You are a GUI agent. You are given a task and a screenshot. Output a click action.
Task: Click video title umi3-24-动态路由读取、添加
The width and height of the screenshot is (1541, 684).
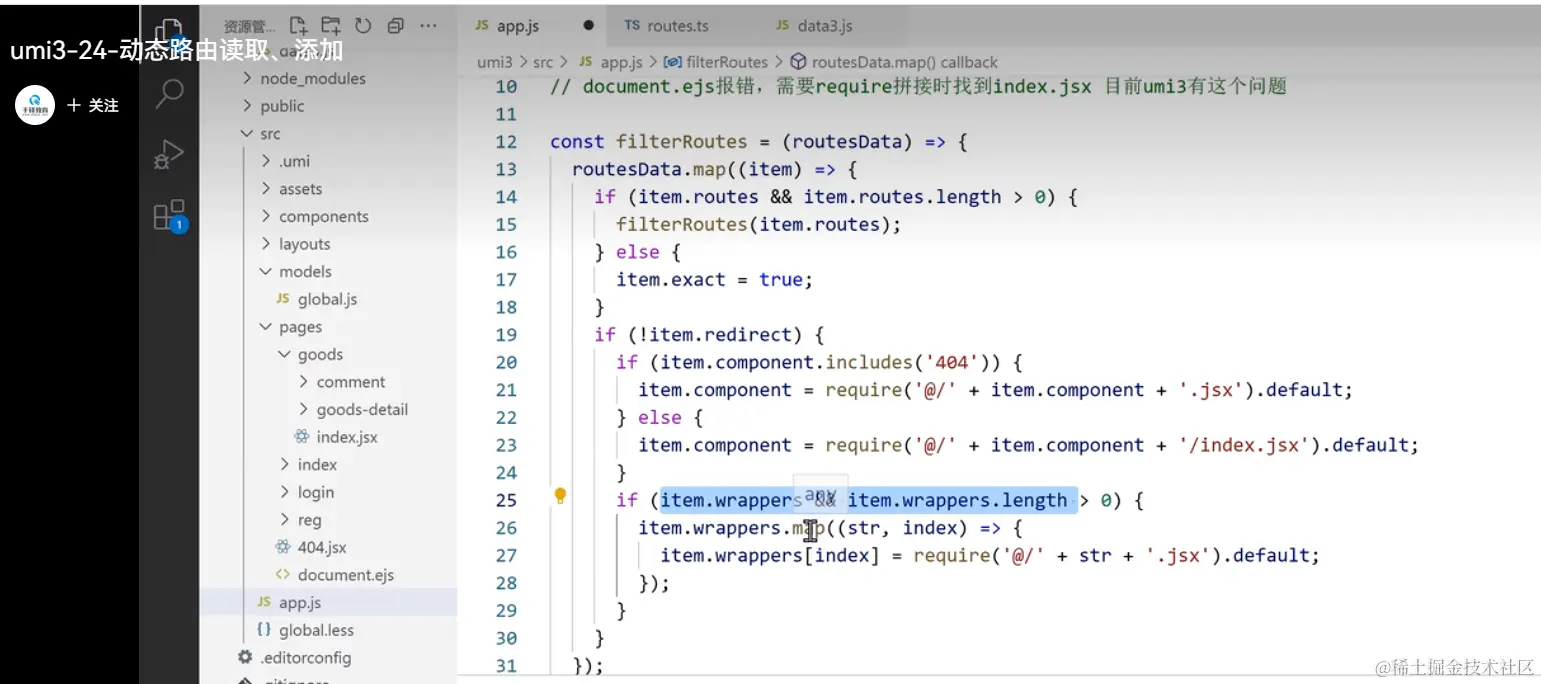coord(177,50)
